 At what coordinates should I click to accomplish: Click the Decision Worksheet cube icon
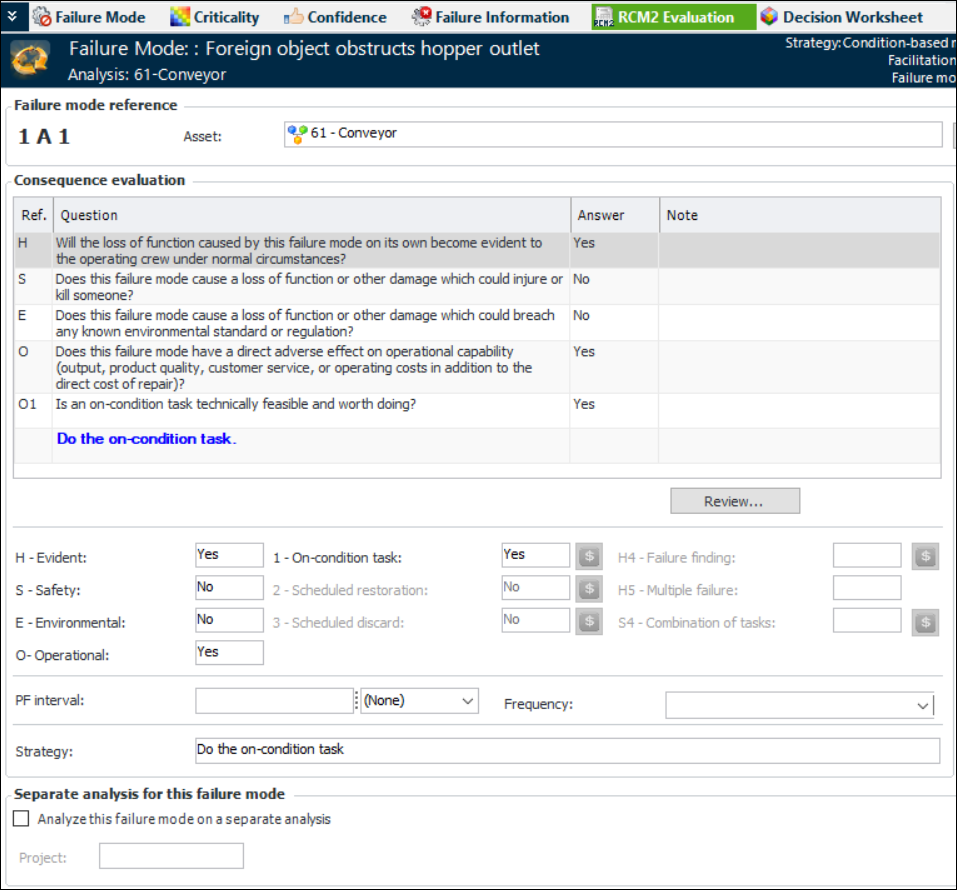click(x=770, y=16)
